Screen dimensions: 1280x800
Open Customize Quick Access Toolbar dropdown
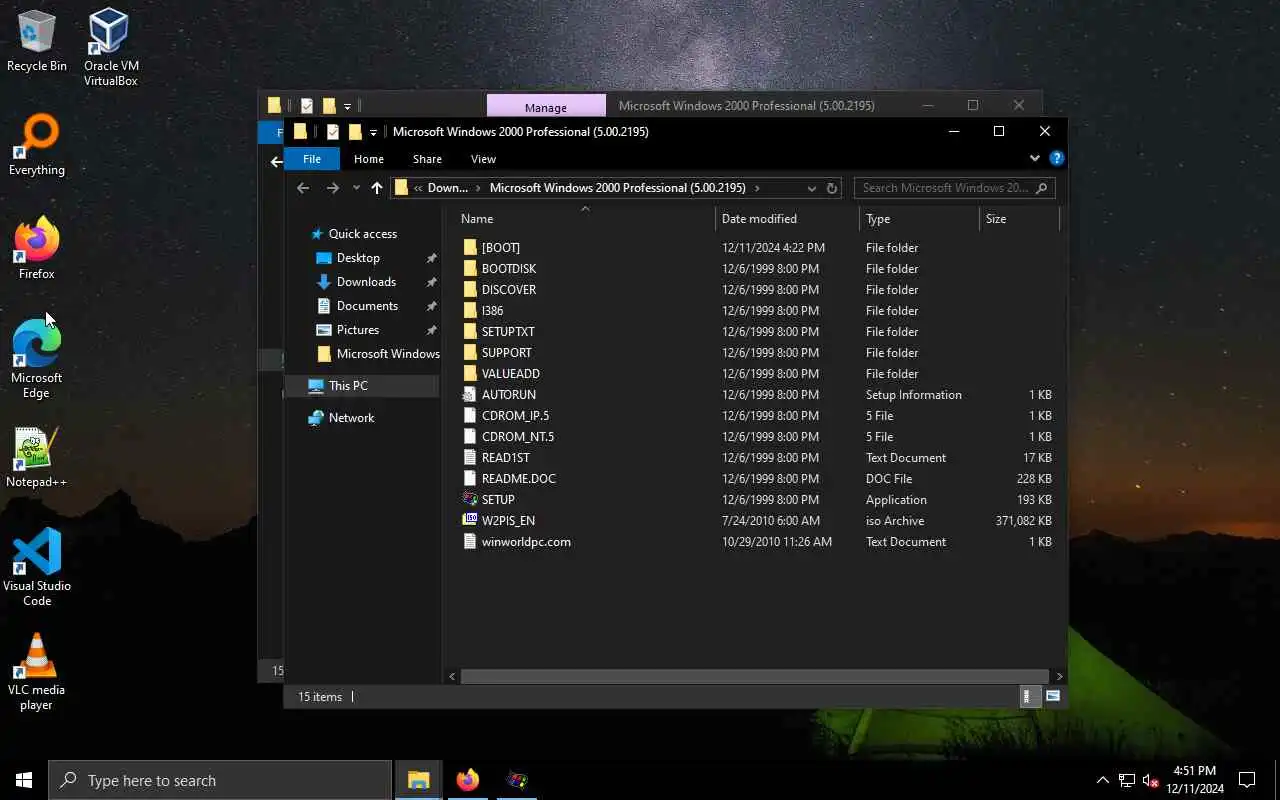coord(373,132)
